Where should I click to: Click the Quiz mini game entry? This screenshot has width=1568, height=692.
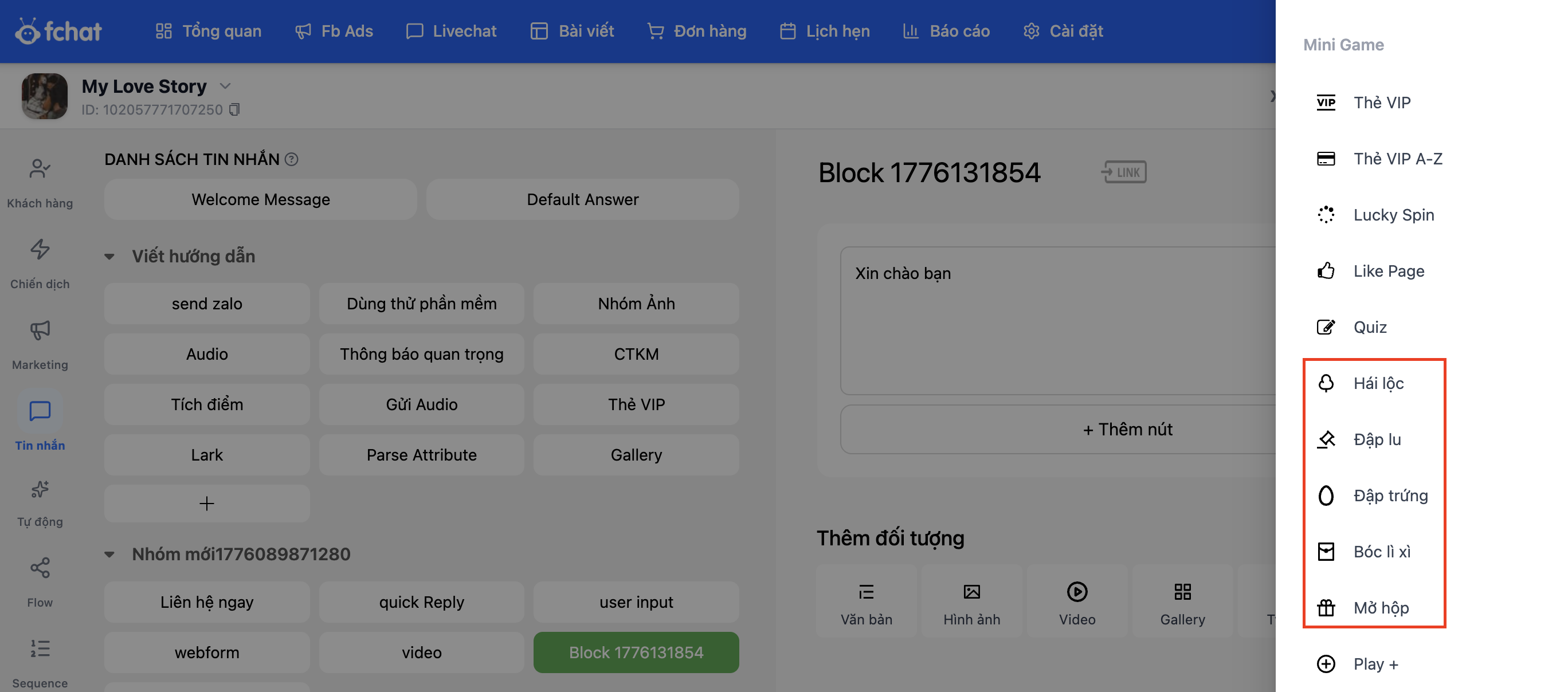point(1370,327)
